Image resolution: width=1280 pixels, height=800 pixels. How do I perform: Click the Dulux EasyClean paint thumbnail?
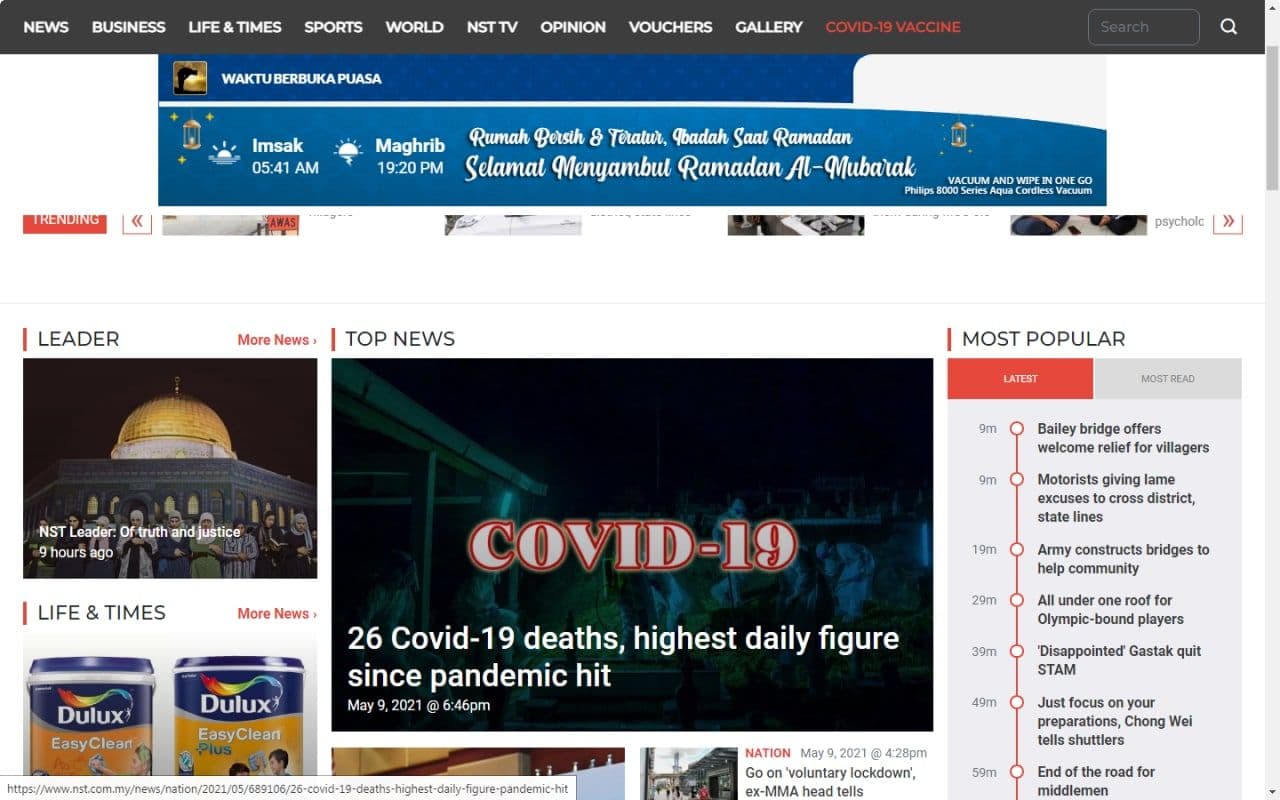(x=170, y=715)
